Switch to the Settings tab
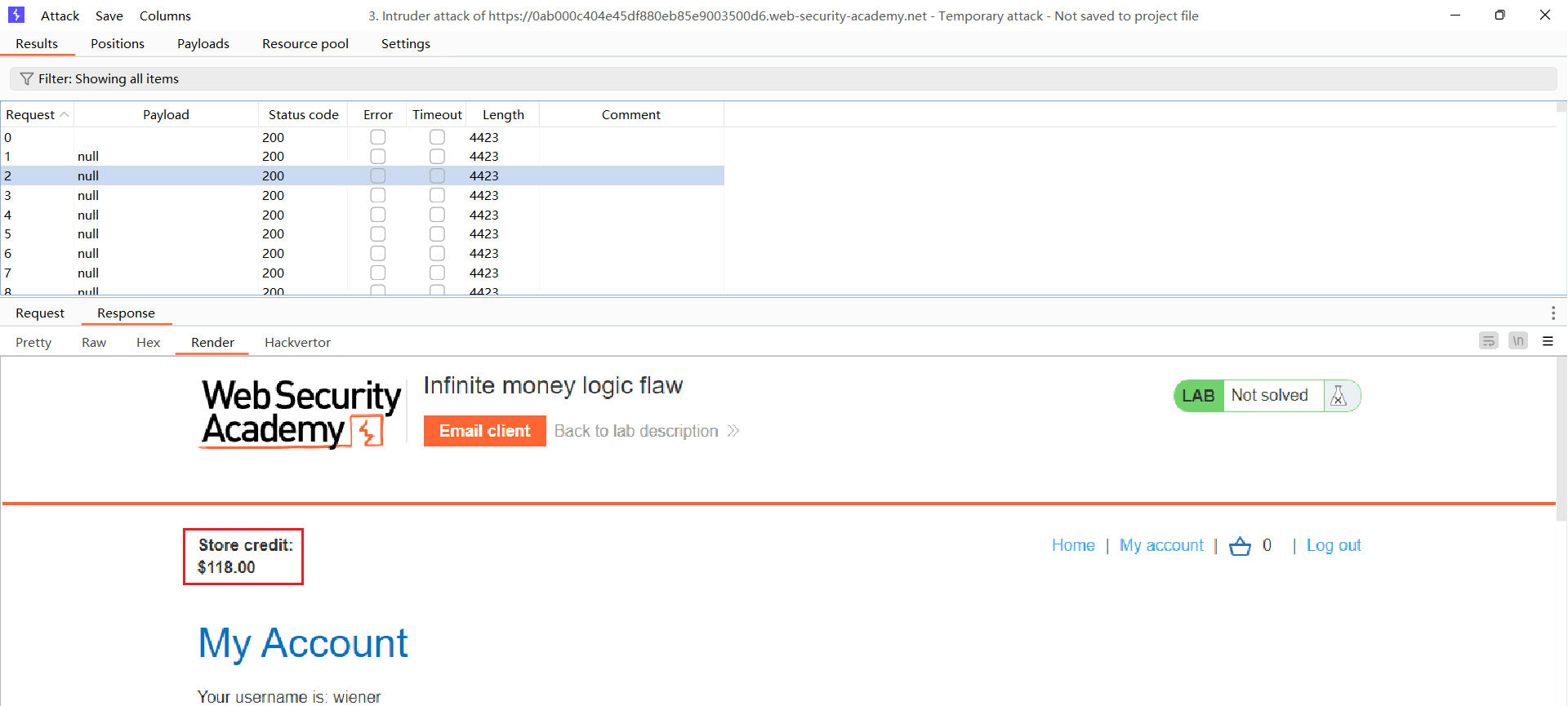Screen dimensions: 1568x706 [406, 43]
